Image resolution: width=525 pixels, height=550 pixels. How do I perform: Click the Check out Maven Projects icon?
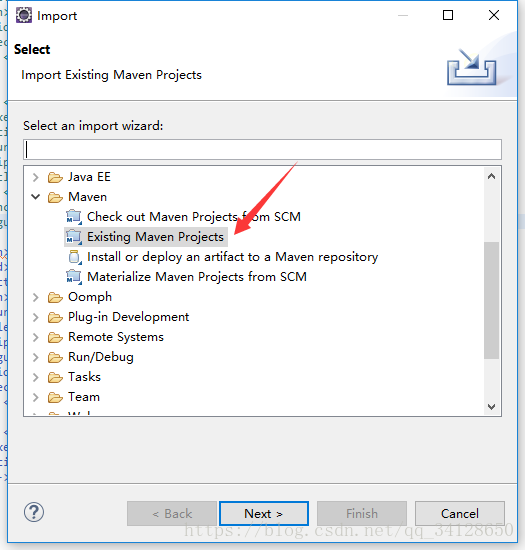click(74, 217)
